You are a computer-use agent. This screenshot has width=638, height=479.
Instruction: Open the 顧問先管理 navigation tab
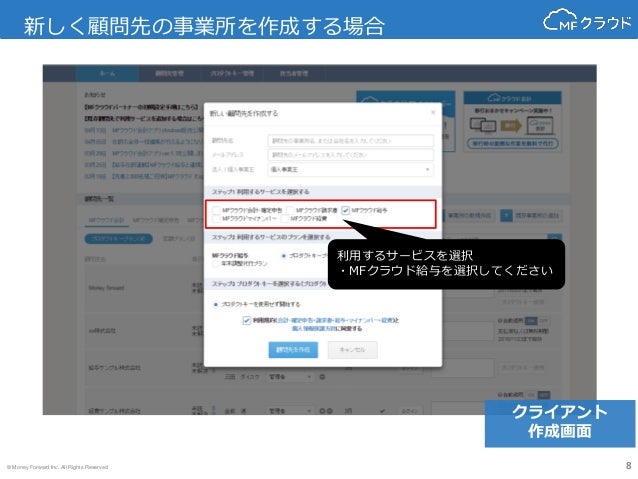(x=169, y=74)
